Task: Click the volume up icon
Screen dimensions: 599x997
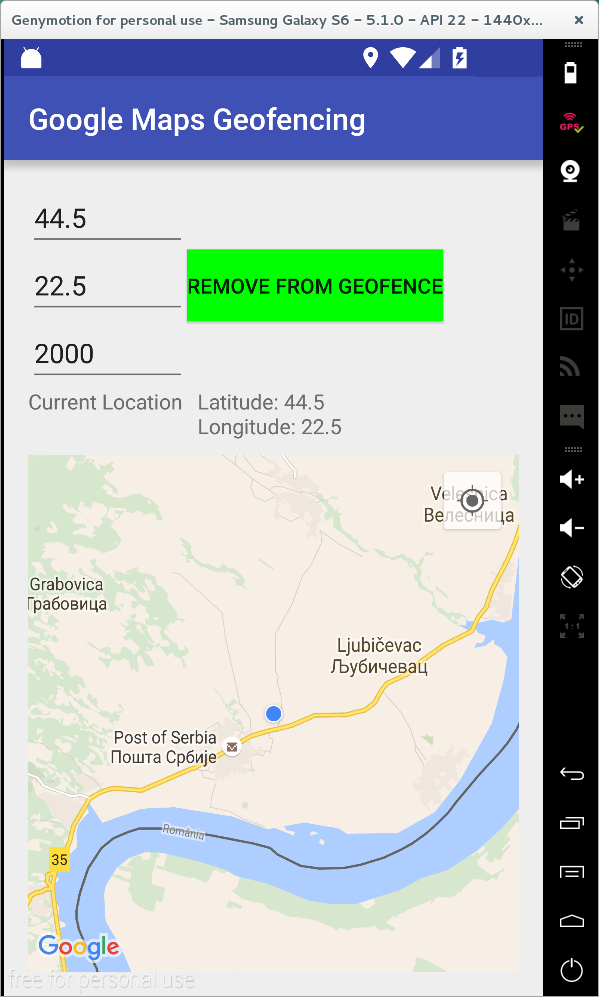Action: [571, 479]
